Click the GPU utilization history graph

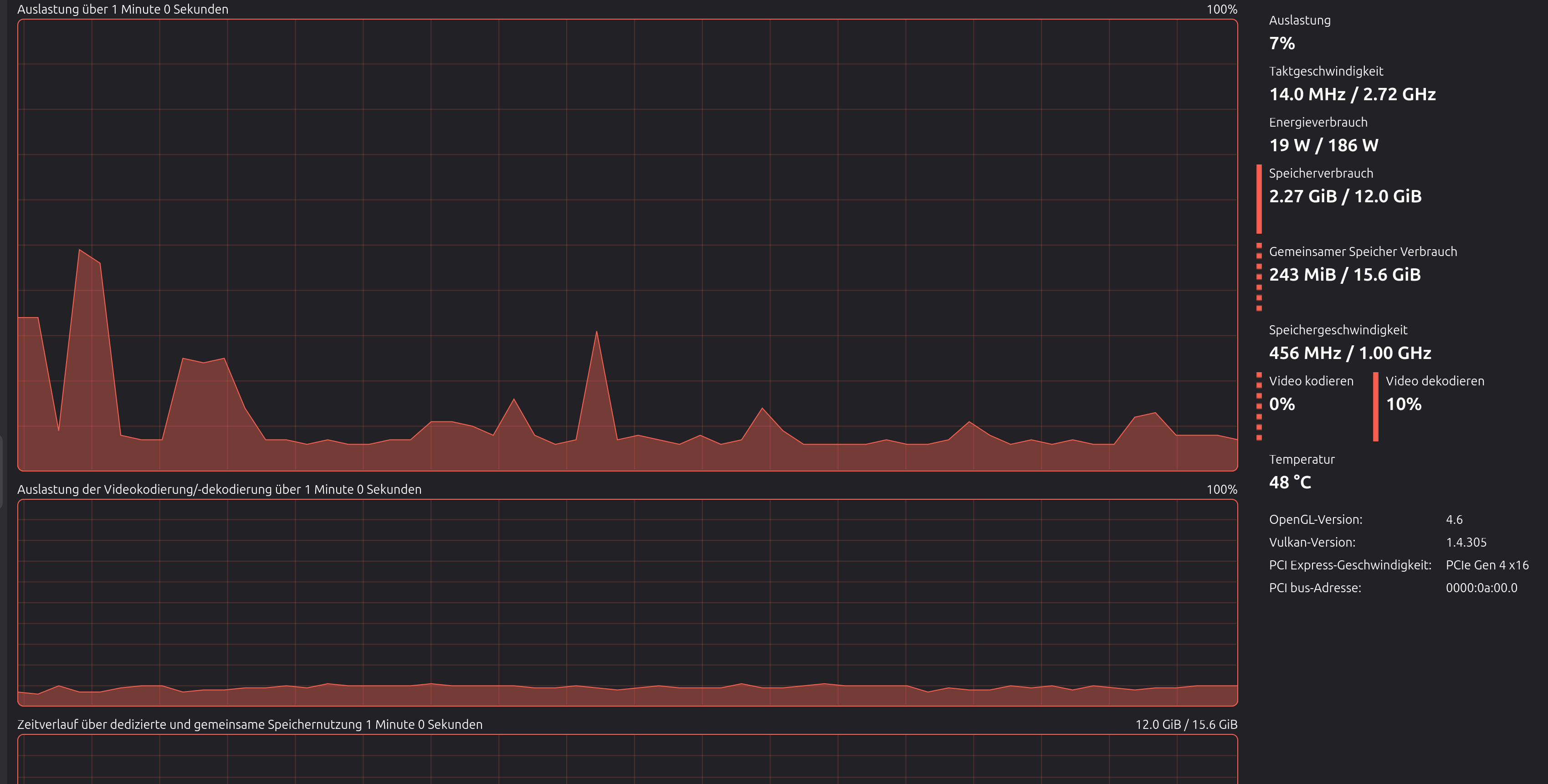tap(627, 245)
